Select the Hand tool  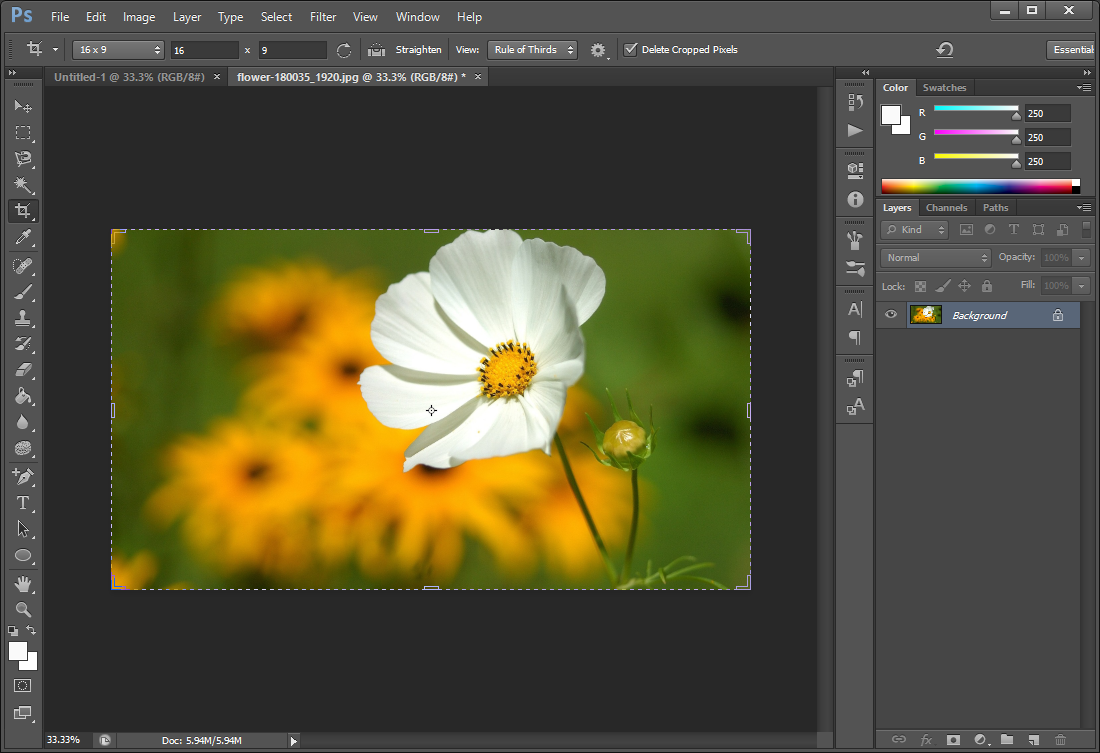[23, 583]
